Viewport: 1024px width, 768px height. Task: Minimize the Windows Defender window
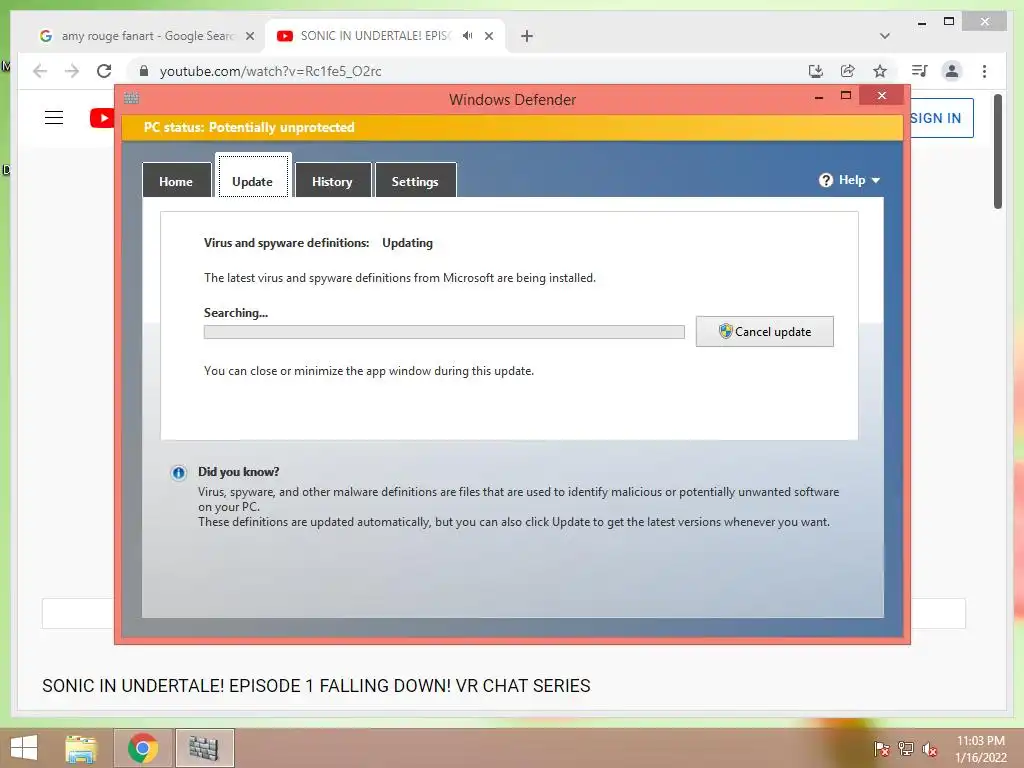click(819, 96)
